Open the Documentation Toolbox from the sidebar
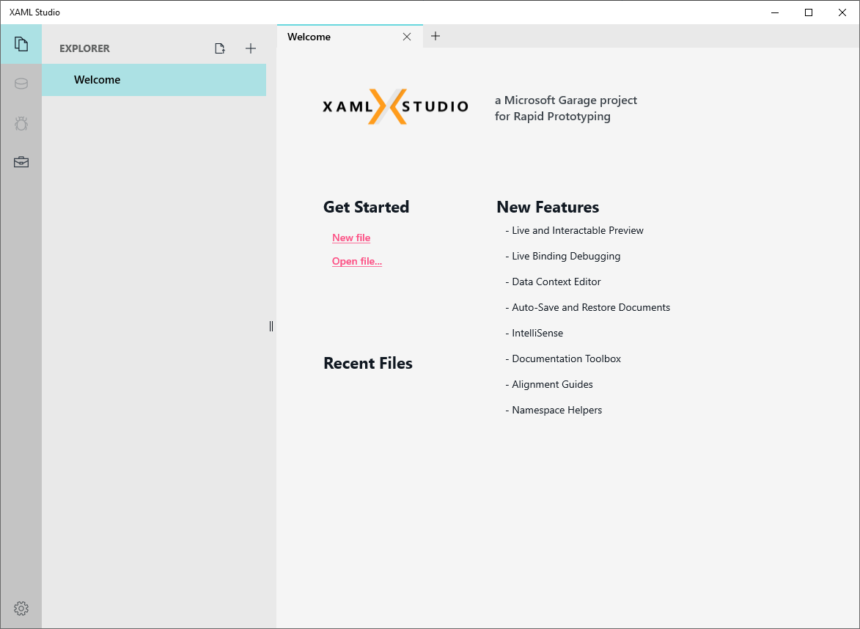Viewport: 860px width, 629px height. click(20, 161)
